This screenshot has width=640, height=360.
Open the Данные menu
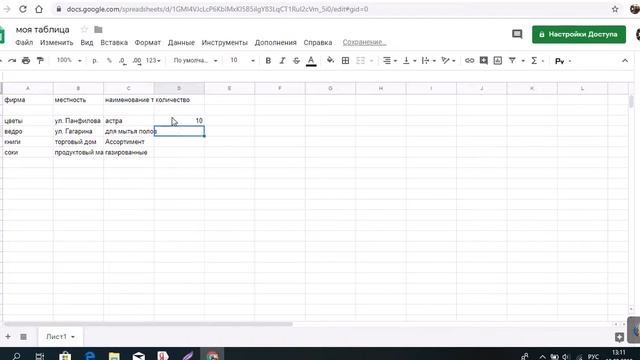point(181,42)
